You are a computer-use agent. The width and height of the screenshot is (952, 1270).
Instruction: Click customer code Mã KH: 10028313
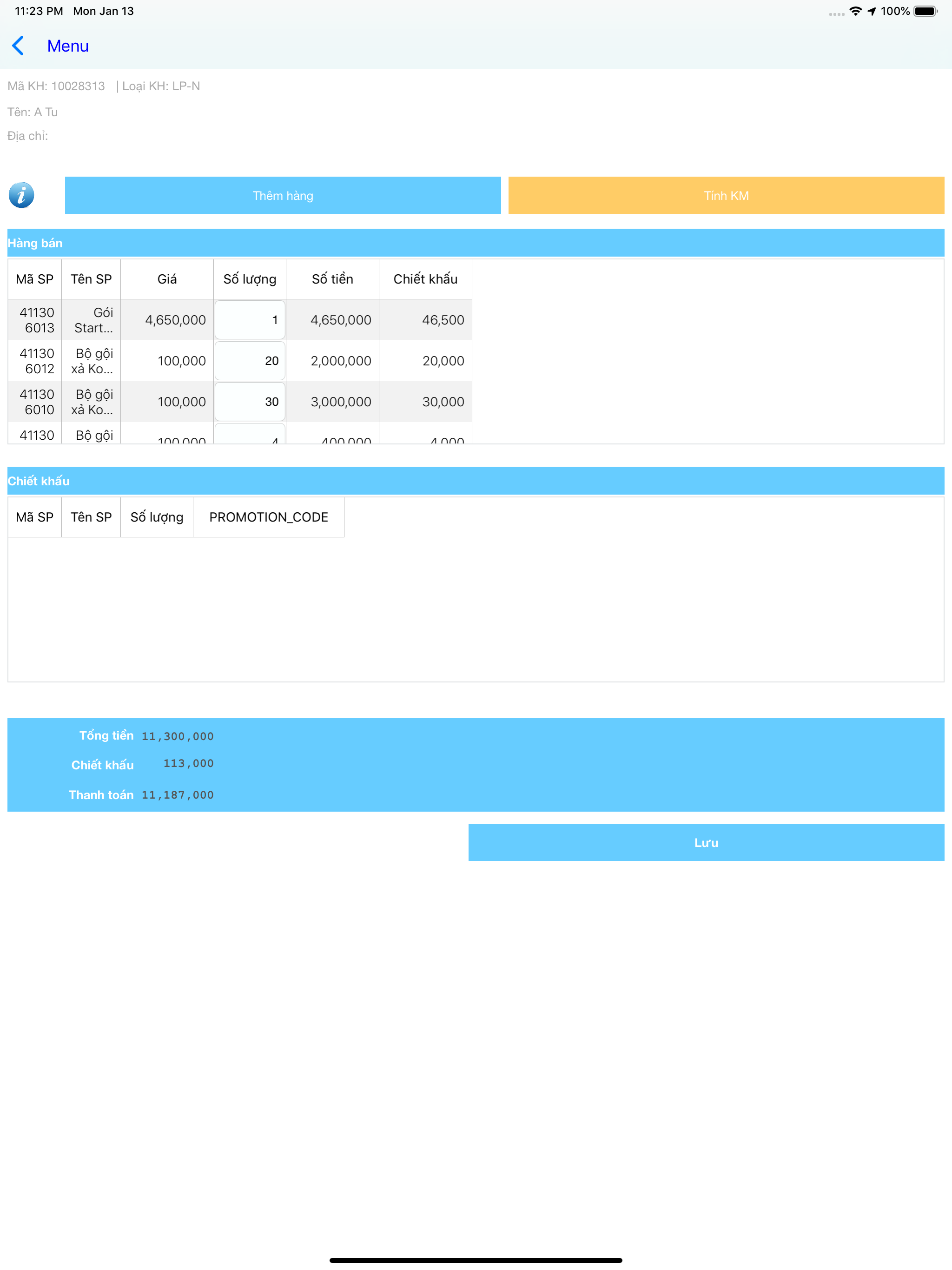point(56,86)
